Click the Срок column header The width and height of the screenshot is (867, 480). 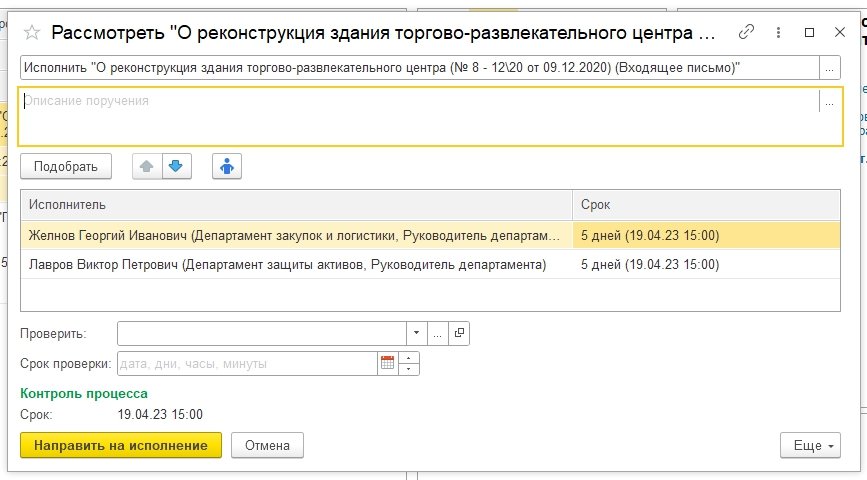707,205
